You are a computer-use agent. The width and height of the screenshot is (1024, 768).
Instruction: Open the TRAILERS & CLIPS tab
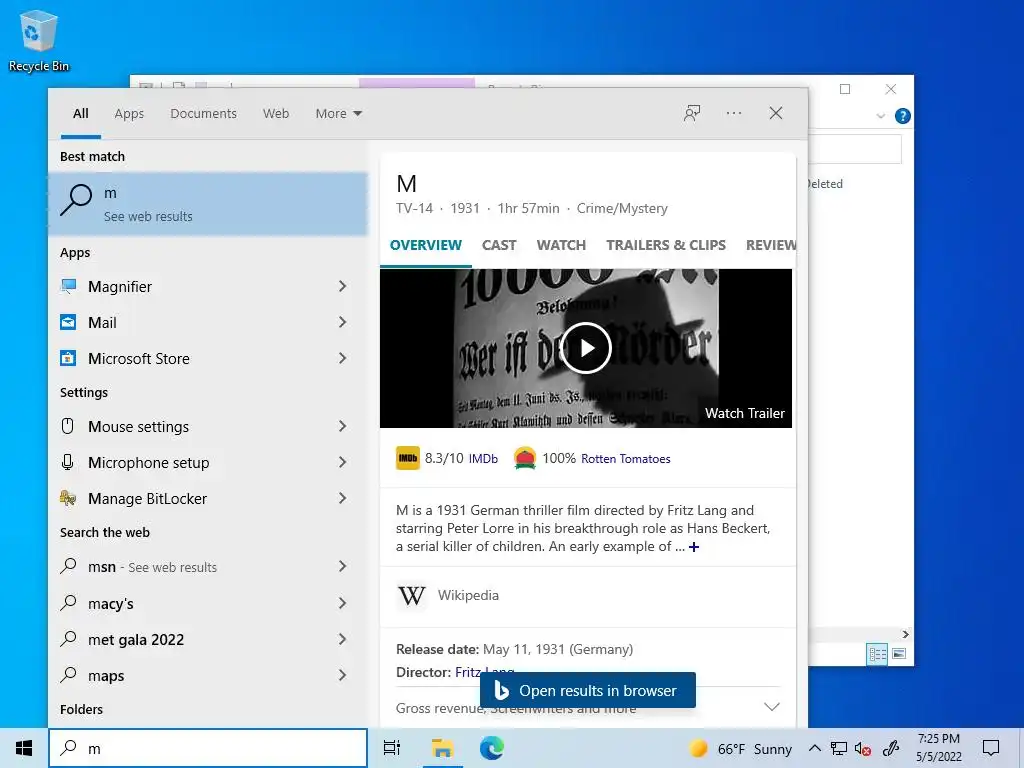[x=665, y=245]
